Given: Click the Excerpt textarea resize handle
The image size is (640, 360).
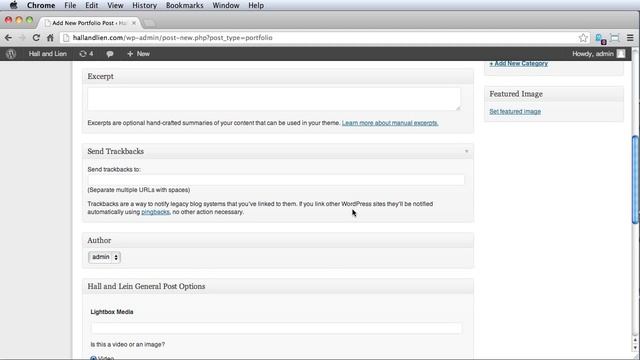Looking at the screenshot, I should [458, 108].
